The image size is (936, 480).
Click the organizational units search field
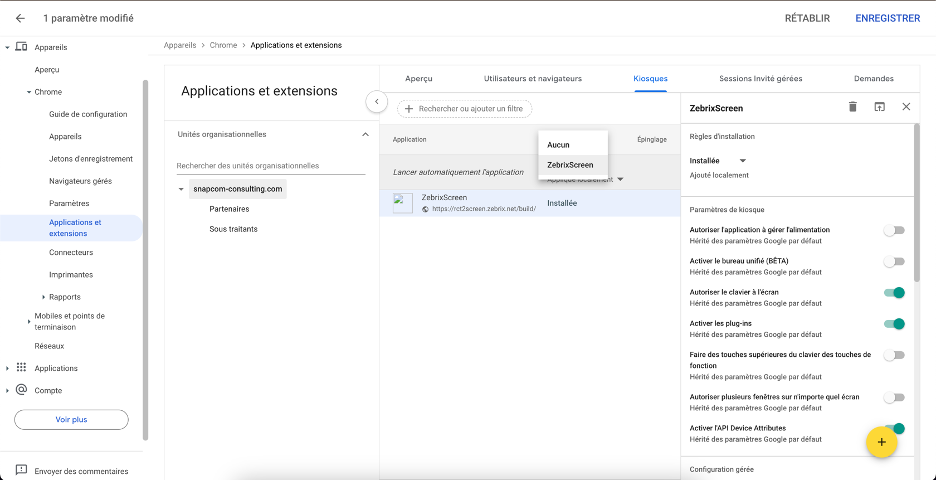(270, 166)
